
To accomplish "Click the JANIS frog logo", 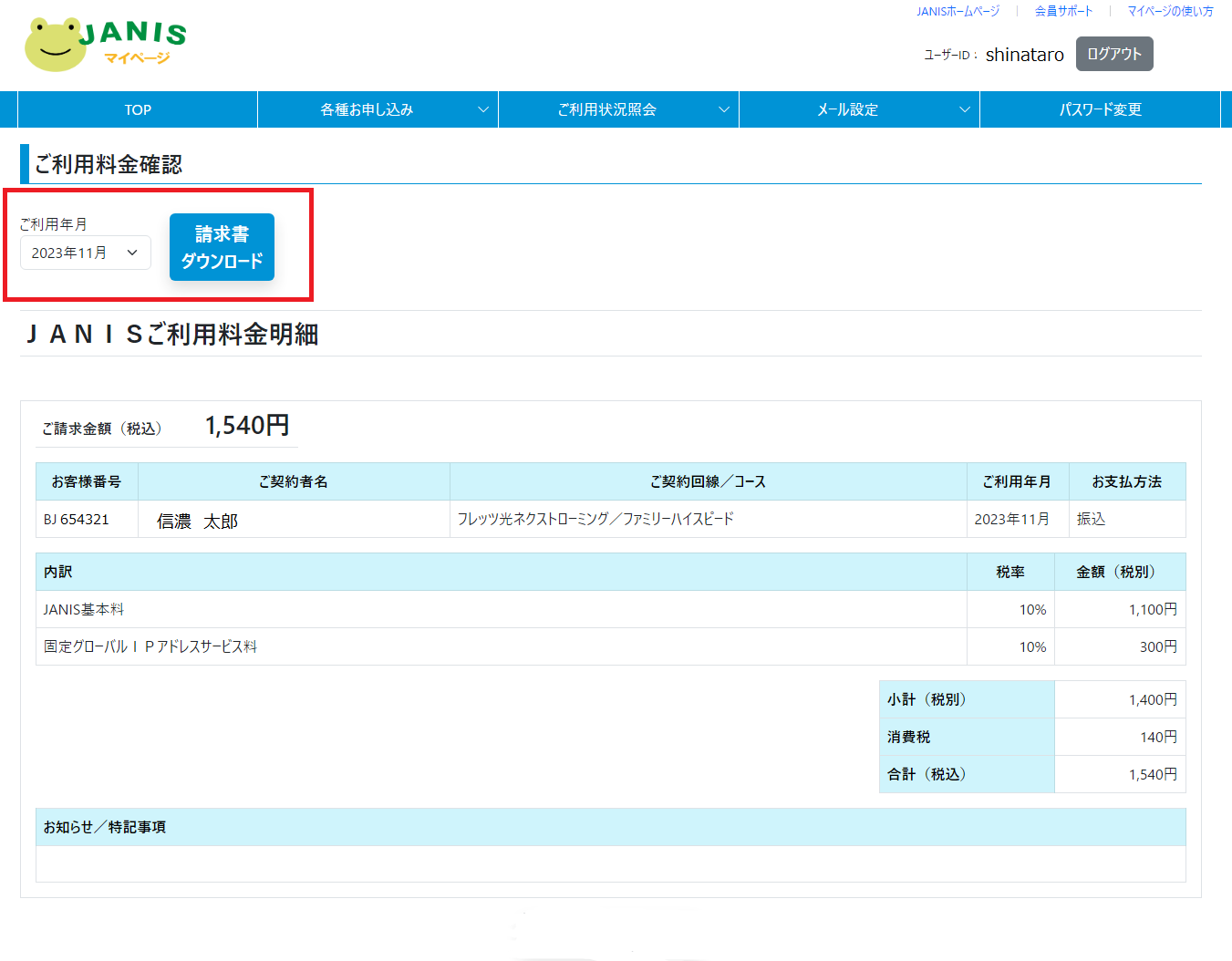I will 104,44.
